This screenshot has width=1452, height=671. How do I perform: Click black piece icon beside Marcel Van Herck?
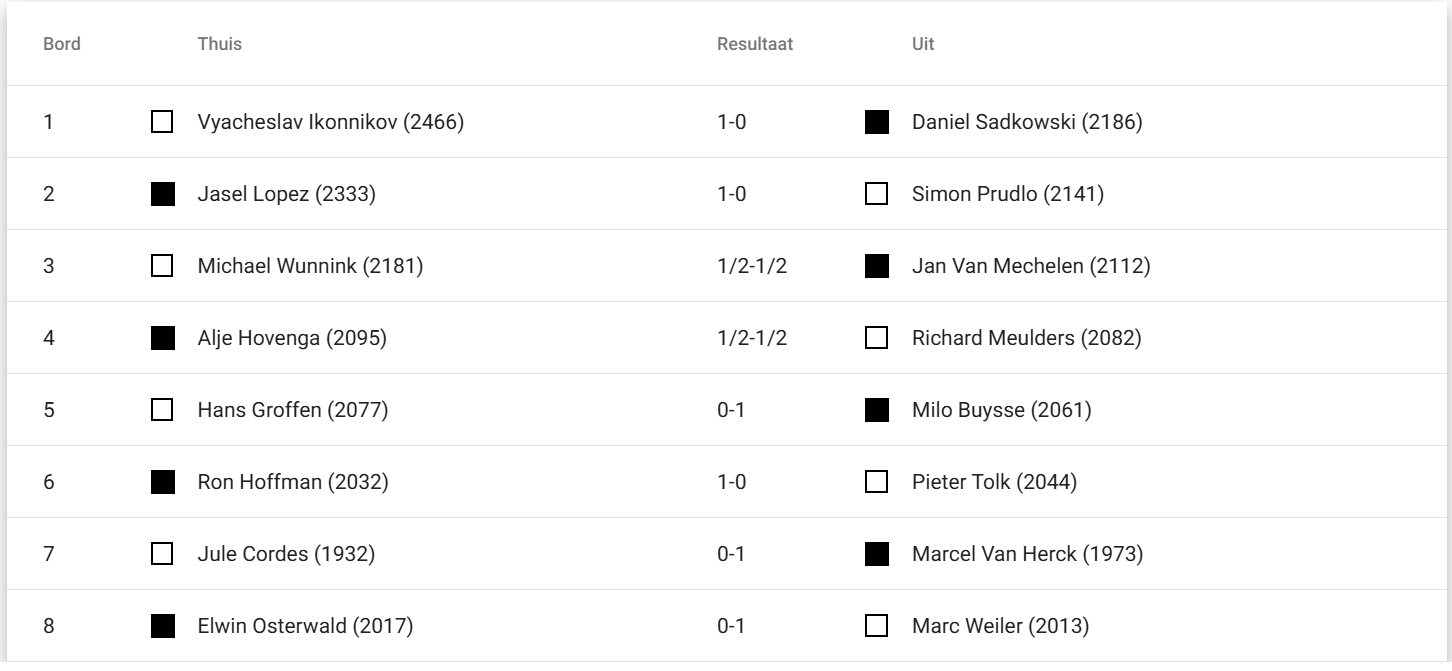[876, 554]
